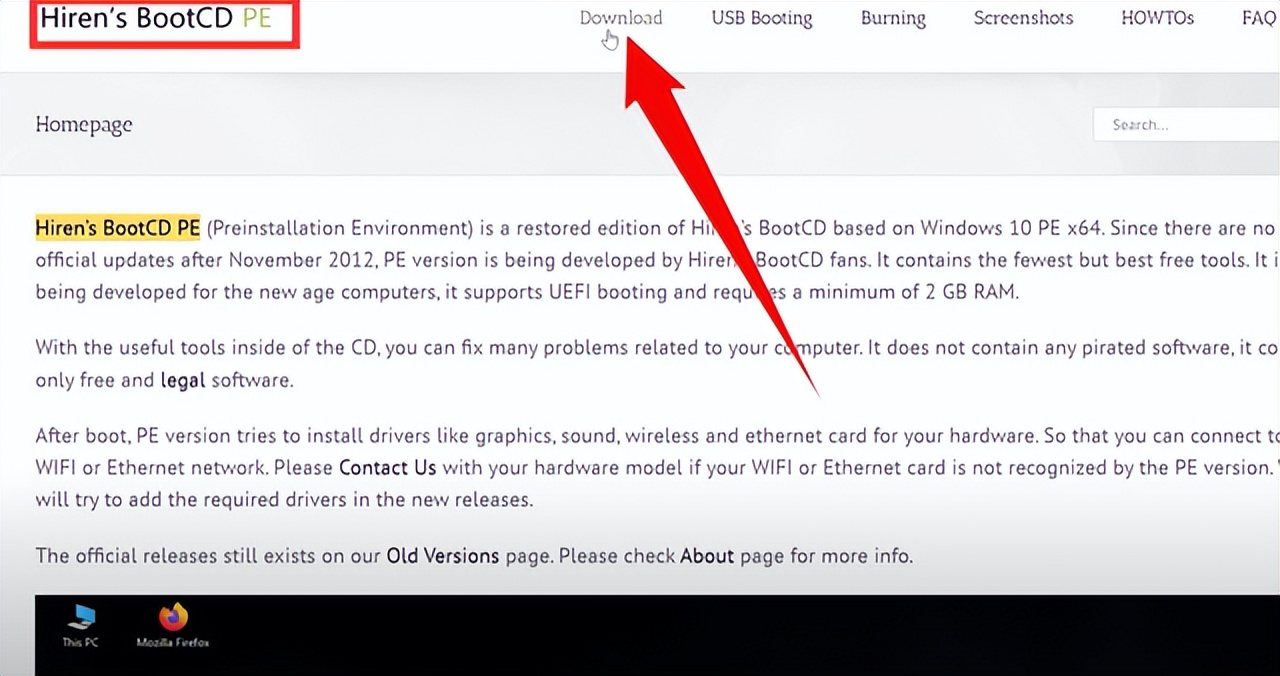Image resolution: width=1280 pixels, height=676 pixels.
Task: Navigate to the HOWTOs section
Action: (1157, 18)
